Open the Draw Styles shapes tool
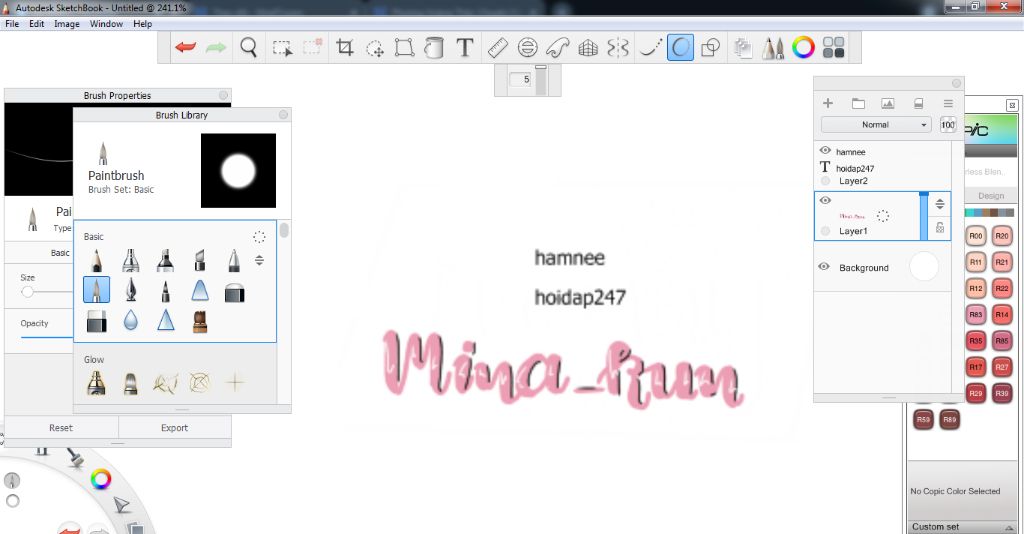 710,48
